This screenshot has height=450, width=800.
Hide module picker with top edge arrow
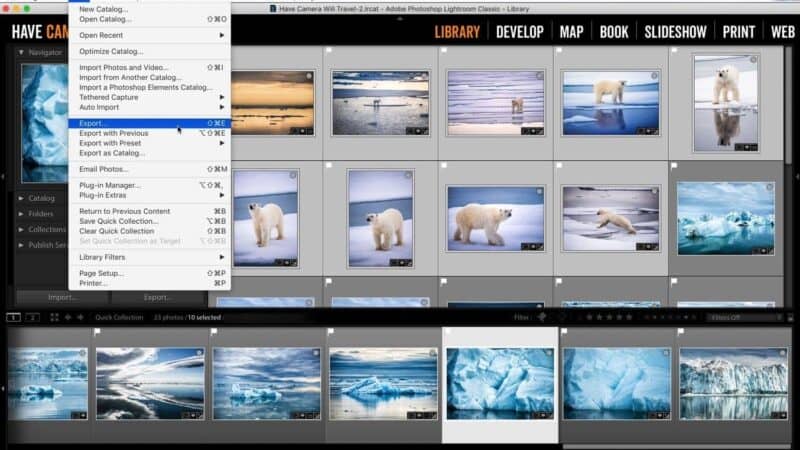click(x=400, y=18)
